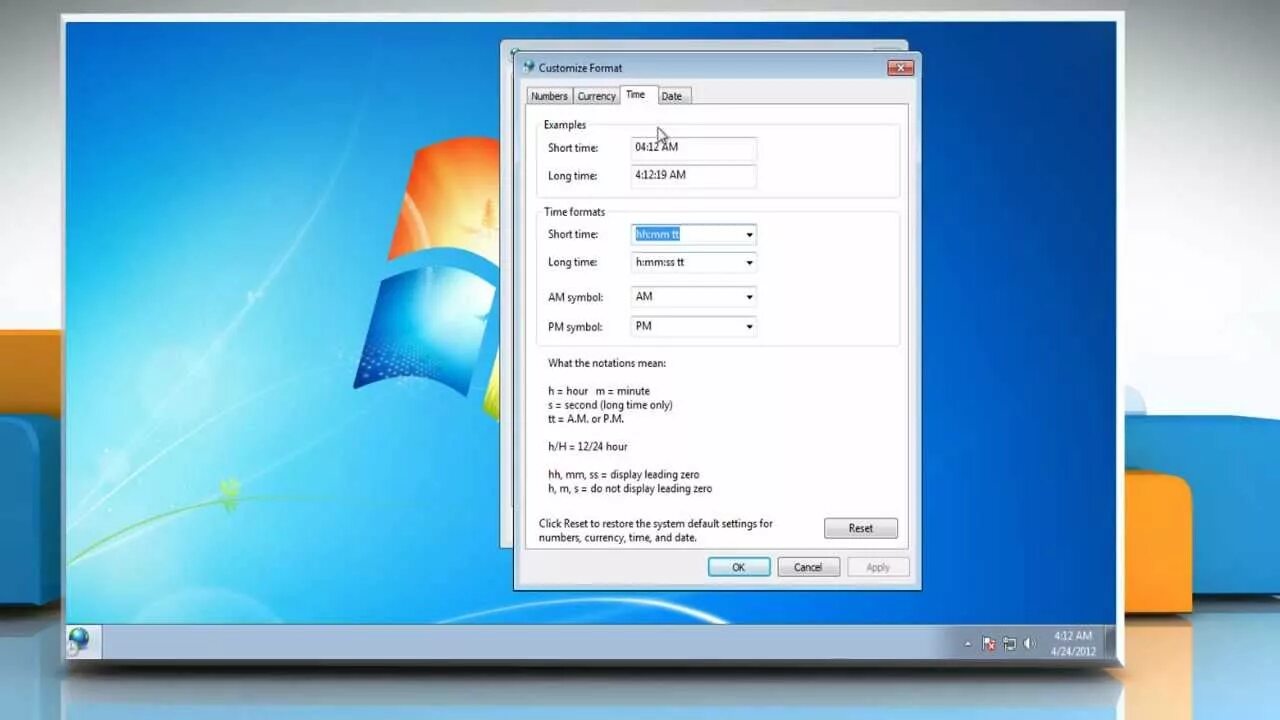This screenshot has height=720, width=1280.
Task: Expand the PM symbol dropdown
Action: click(749, 326)
